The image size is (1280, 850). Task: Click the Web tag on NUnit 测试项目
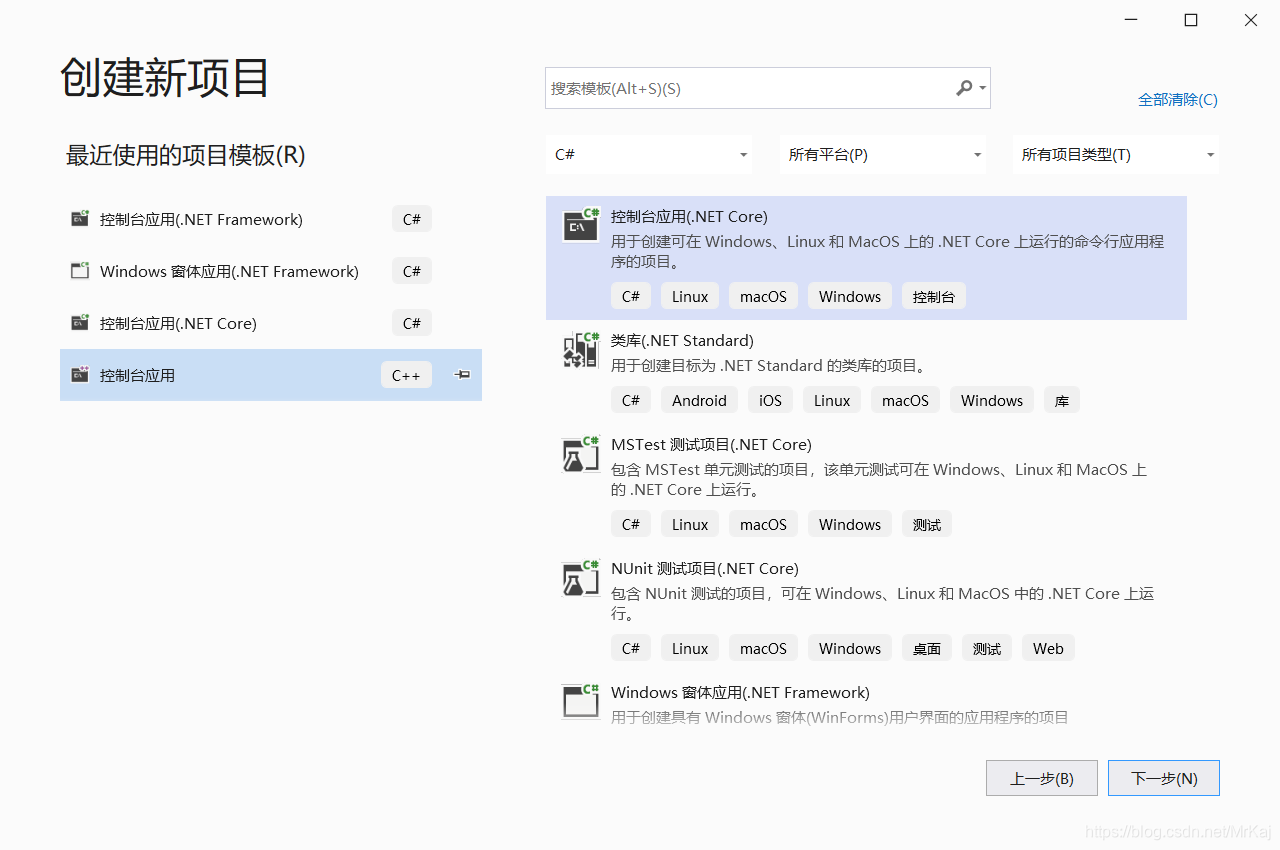point(1048,648)
